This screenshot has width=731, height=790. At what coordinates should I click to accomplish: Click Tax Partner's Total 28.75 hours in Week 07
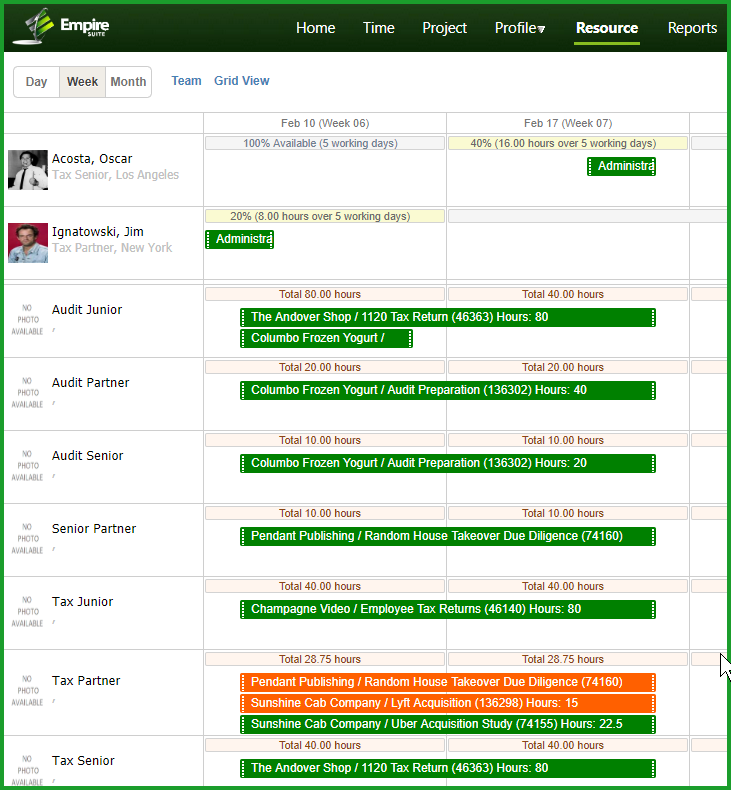point(568,659)
